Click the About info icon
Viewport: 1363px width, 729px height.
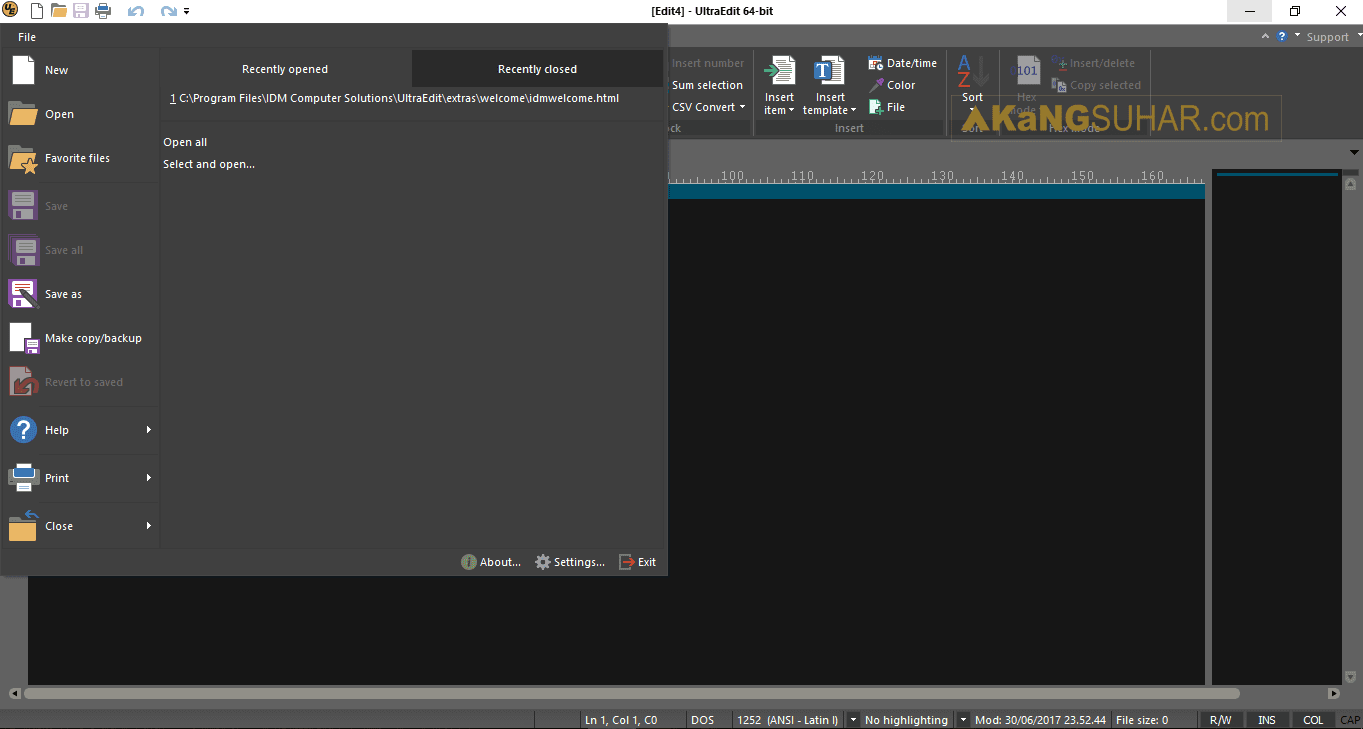(x=468, y=562)
